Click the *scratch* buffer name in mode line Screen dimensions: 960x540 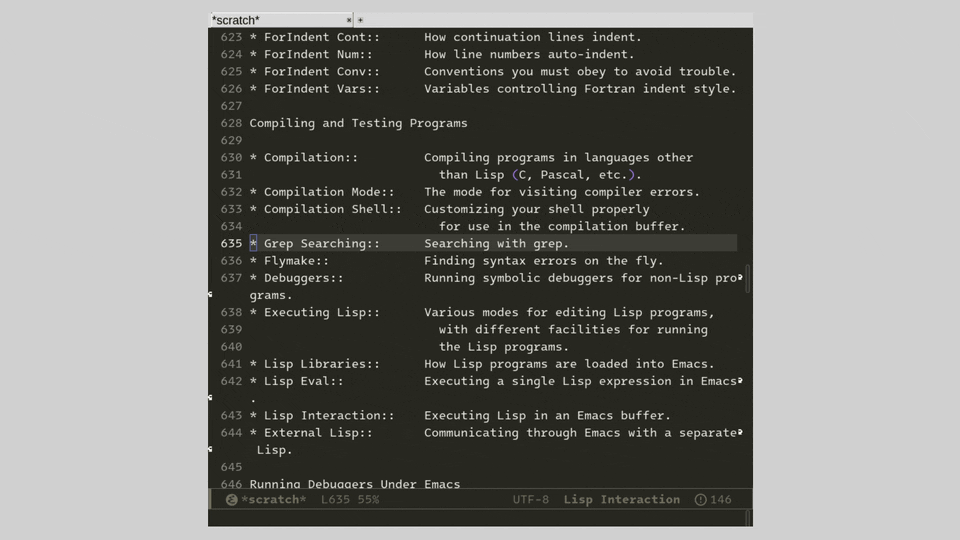(x=274, y=500)
